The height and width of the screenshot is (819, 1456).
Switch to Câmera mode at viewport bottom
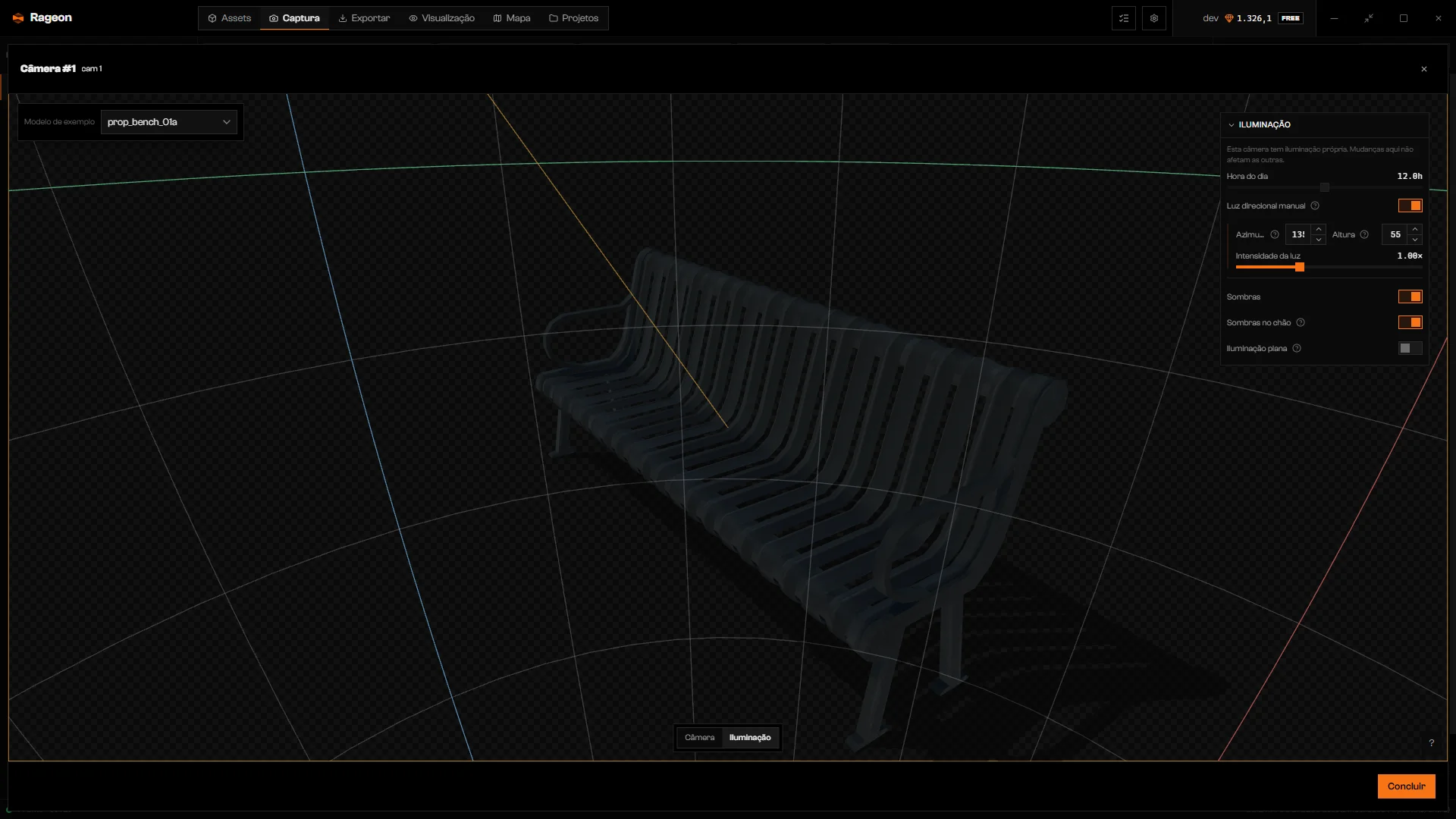click(699, 738)
